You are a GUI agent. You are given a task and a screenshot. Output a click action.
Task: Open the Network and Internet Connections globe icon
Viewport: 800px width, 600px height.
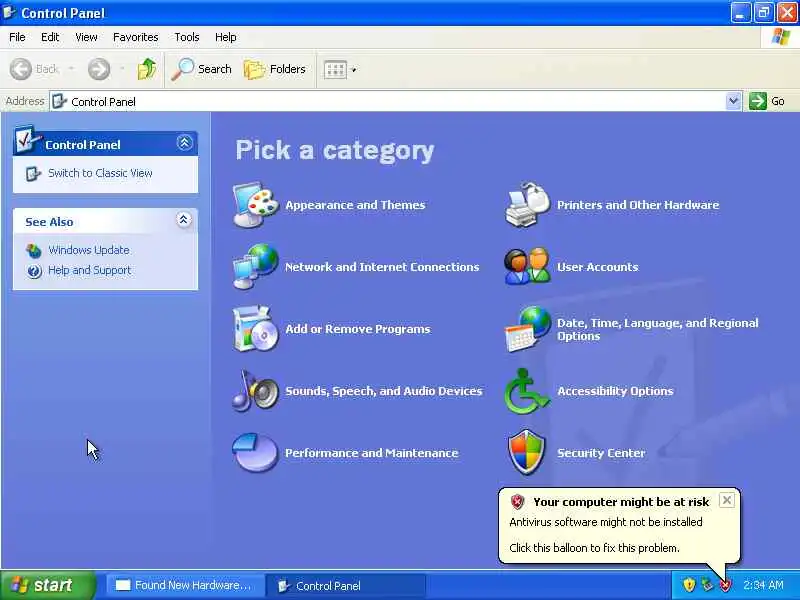tap(256, 266)
